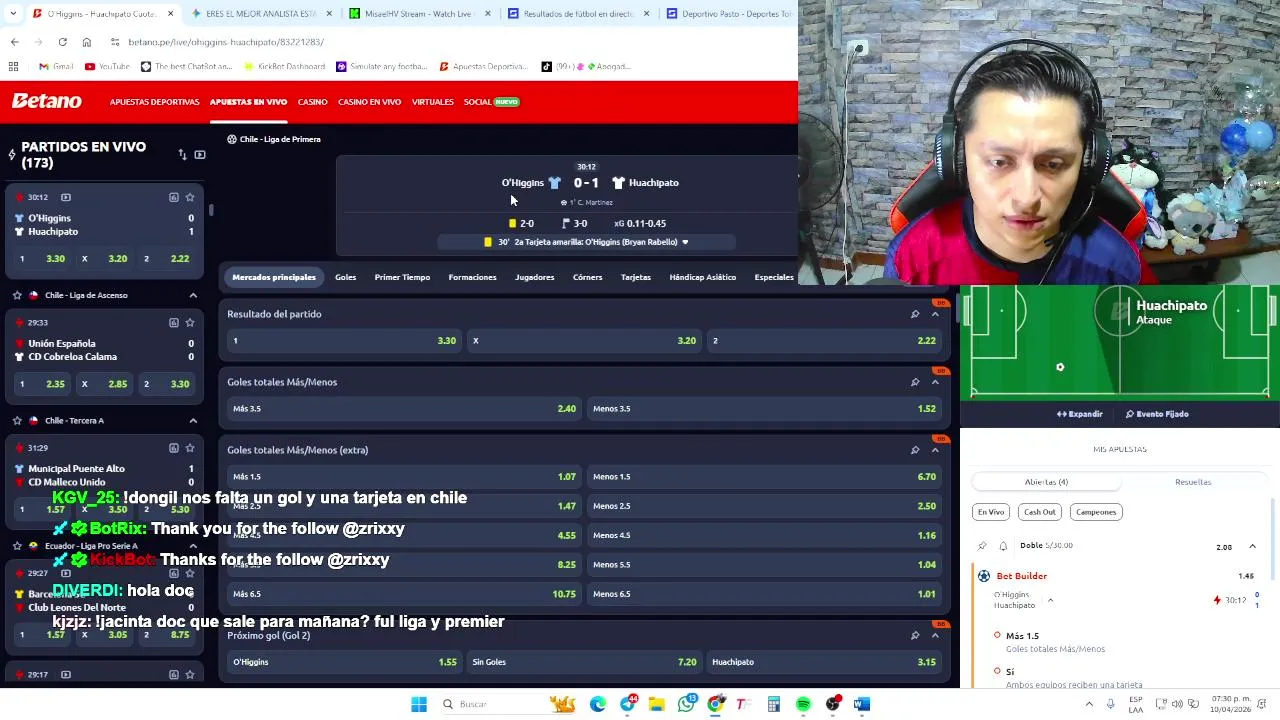The image size is (1280, 720).
Task: Collapse Goles totales Más/Menos (extra) market
Action: (935, 450)
